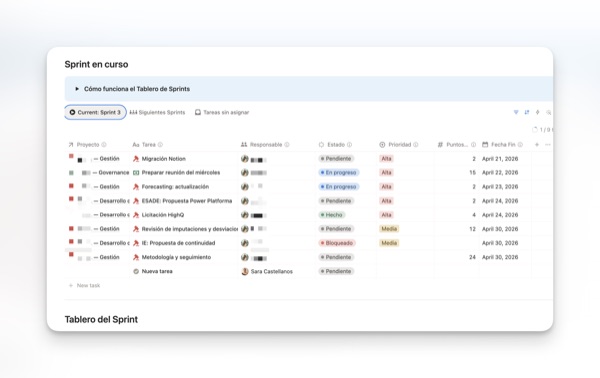Screen dimensions: 600x378
Task: Click the April 23, 2026 date cell
Action: [500, 187]
